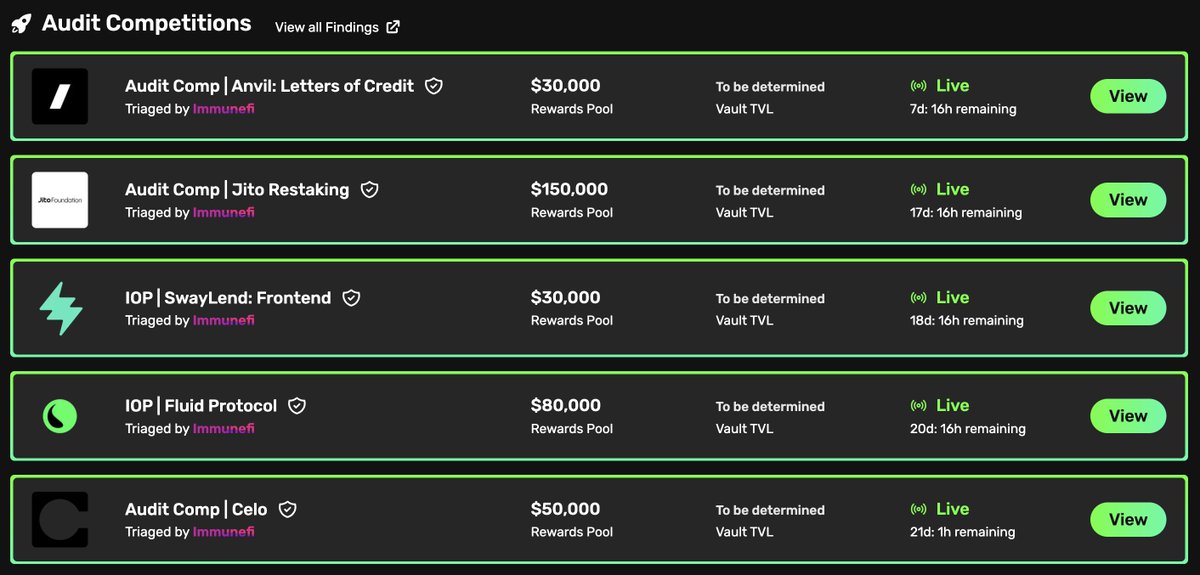Open the View all Findings link
Image resolution: width=1200 pixels, height=575 pixels.
[x=326, y=27]
